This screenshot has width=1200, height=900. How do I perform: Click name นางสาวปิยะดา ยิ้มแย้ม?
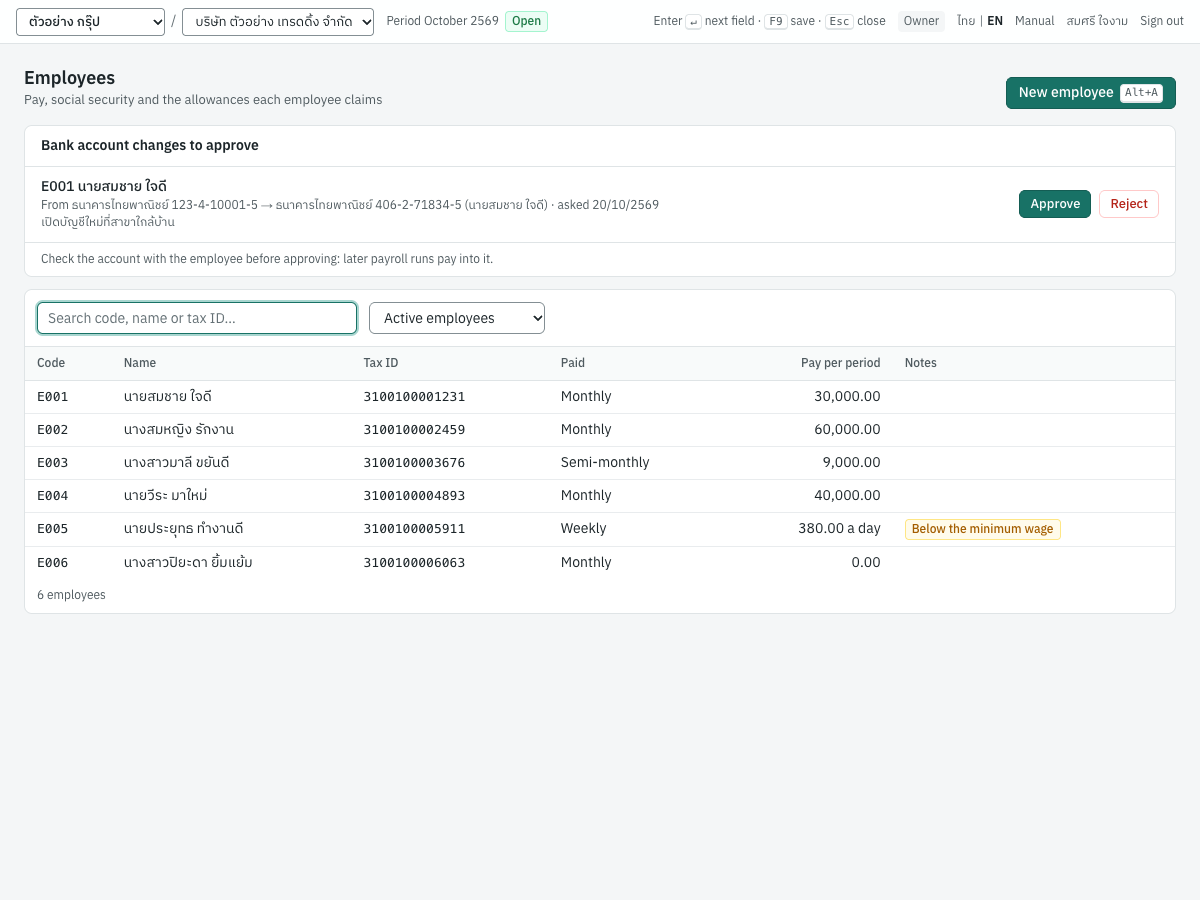[x=188, y=563]
